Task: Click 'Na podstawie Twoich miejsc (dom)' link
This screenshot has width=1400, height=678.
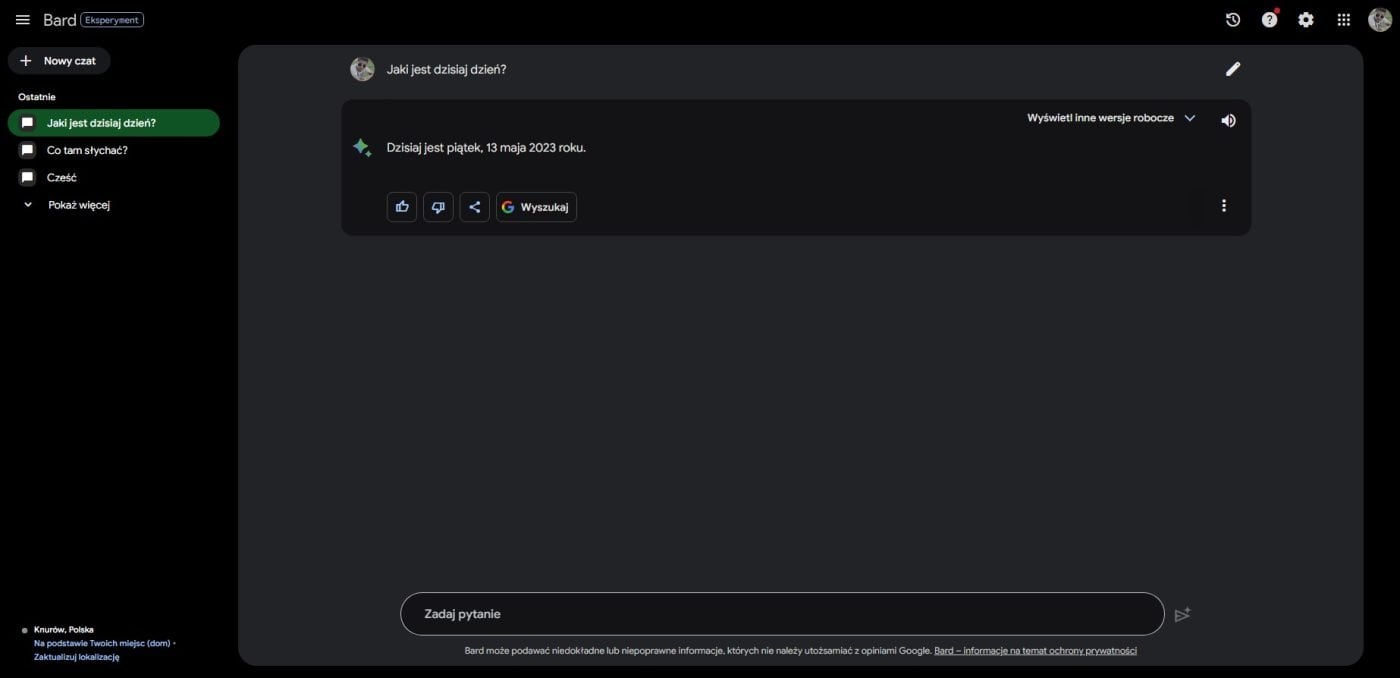Action: click(102, 644)
